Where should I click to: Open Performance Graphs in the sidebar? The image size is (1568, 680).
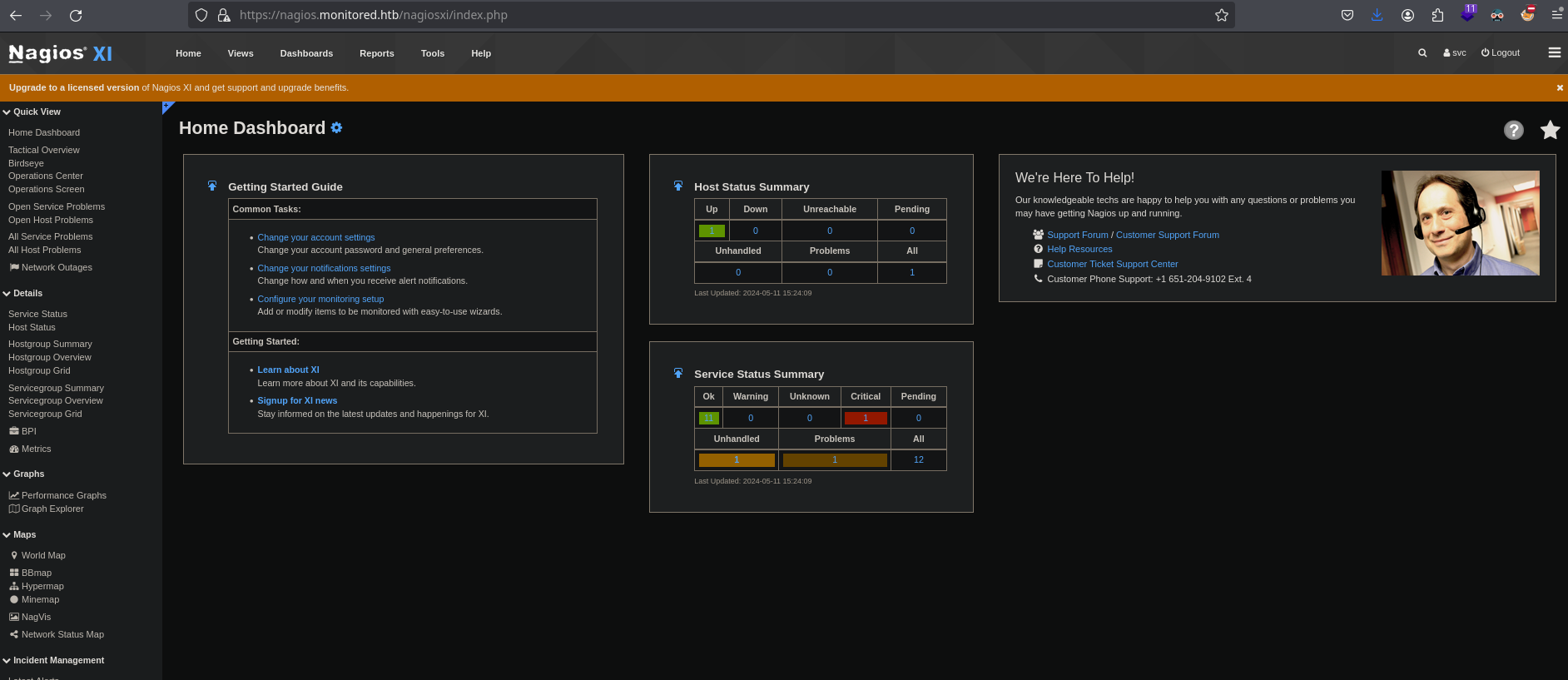pos(57,495)
